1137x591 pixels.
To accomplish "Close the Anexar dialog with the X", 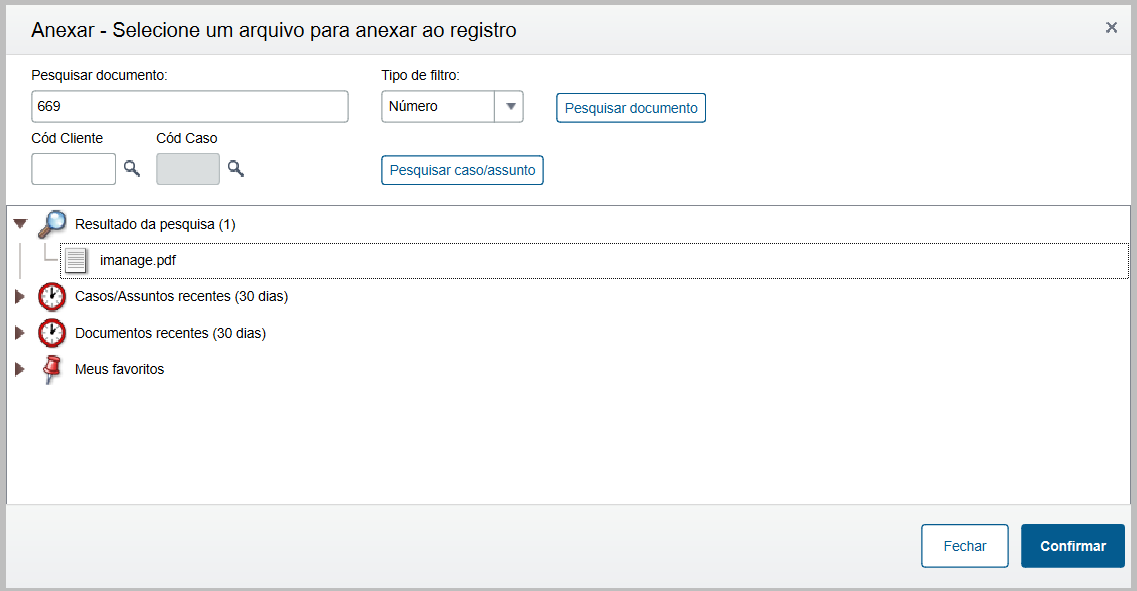I will [x=1111, y=28].
